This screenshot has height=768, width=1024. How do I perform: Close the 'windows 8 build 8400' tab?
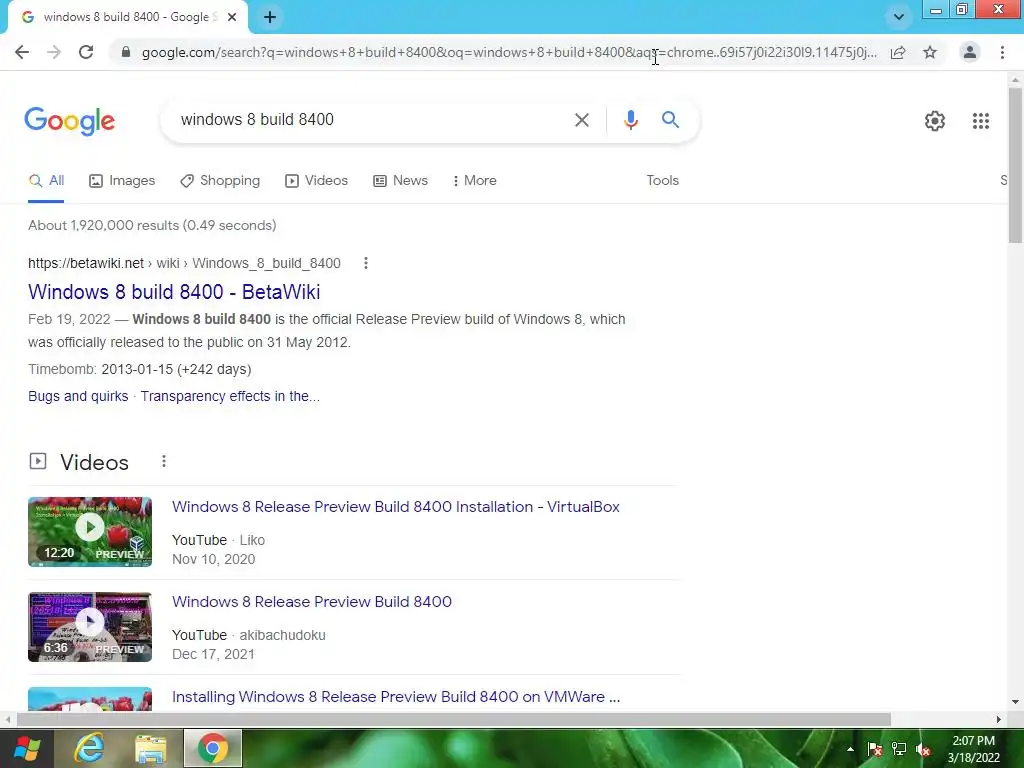point(232,17)
